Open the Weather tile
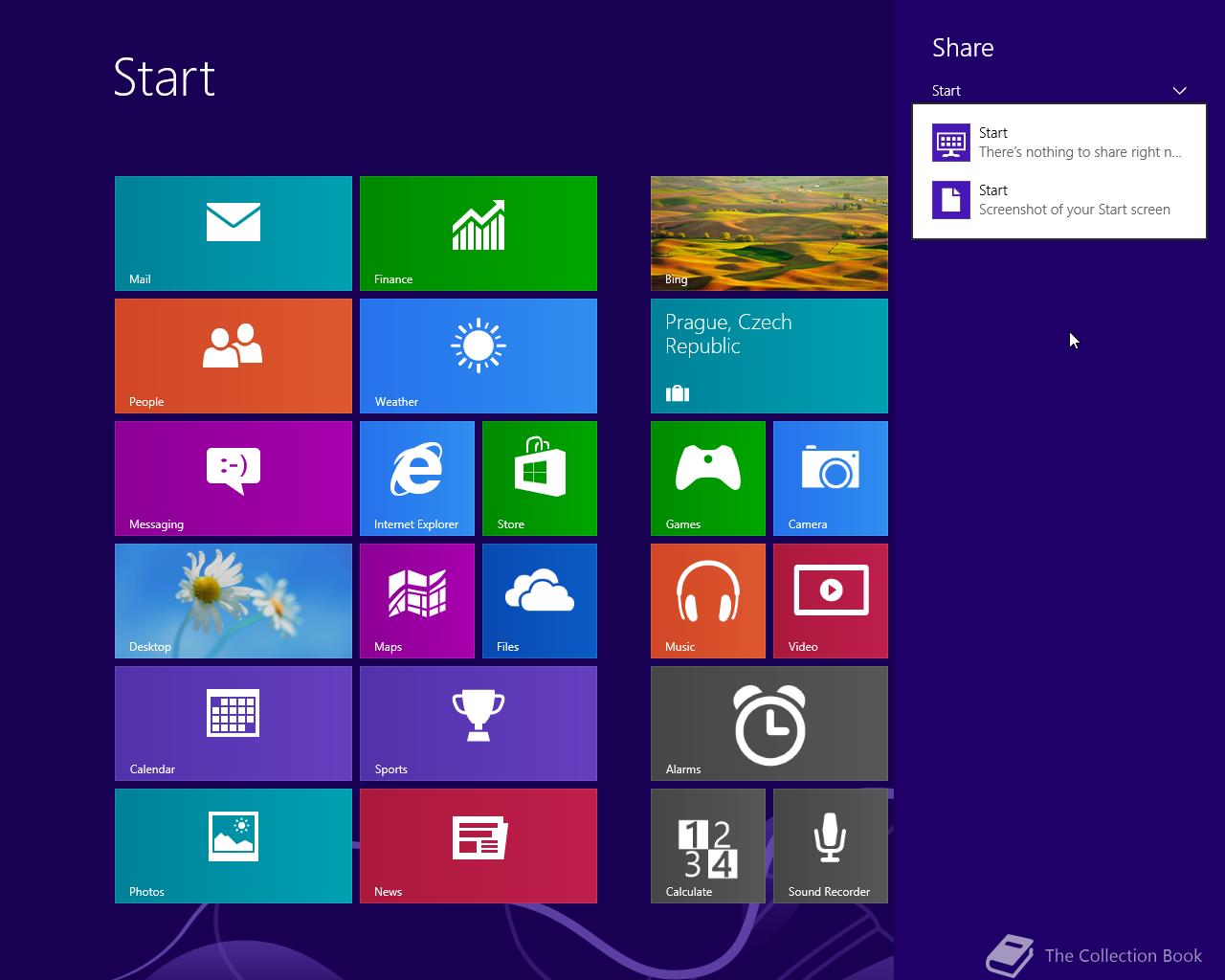Viewport: 1225px width, 980px height. pyautogui.click(x=479, y=356)
